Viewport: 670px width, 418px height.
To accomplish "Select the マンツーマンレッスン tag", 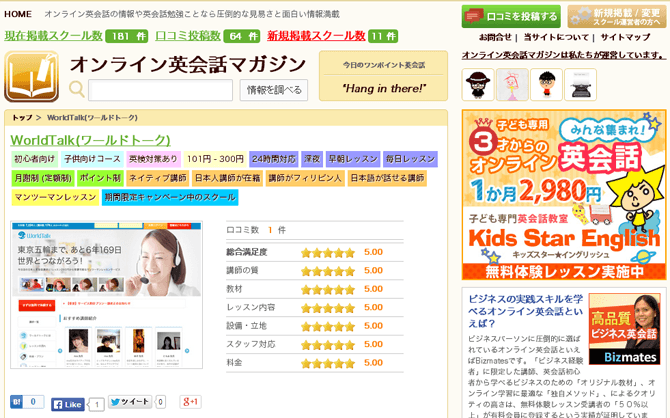I will pyautogui.click(x=55, y=197).
